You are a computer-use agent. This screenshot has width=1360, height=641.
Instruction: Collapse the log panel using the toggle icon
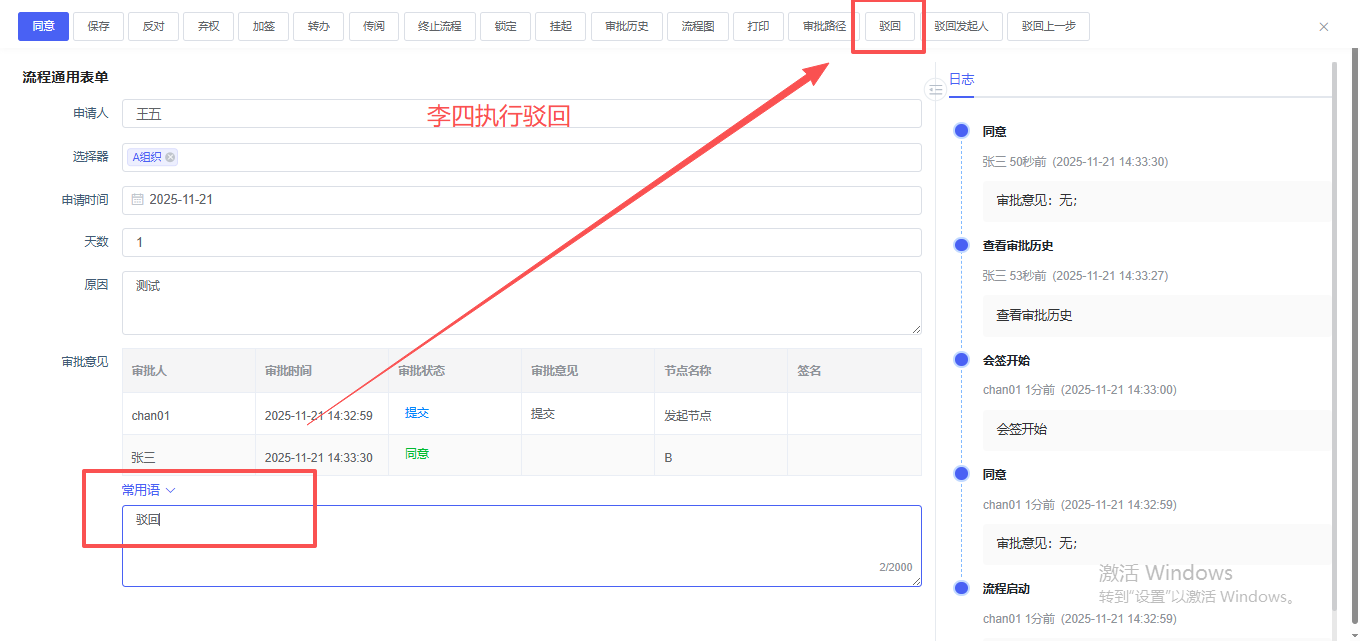[x=935, y=90]
